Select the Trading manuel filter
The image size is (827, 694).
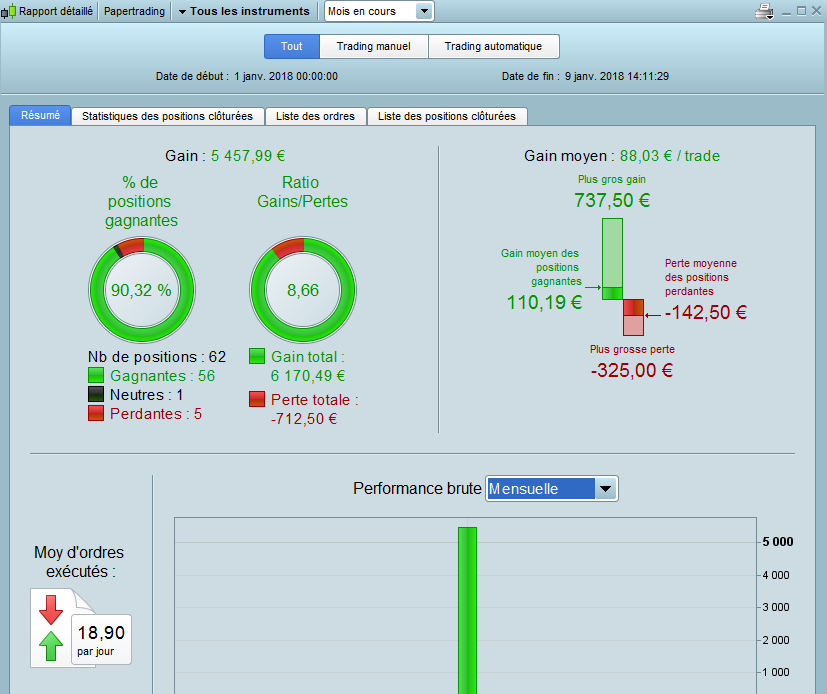pyautogui.click(x=374, y=46)
